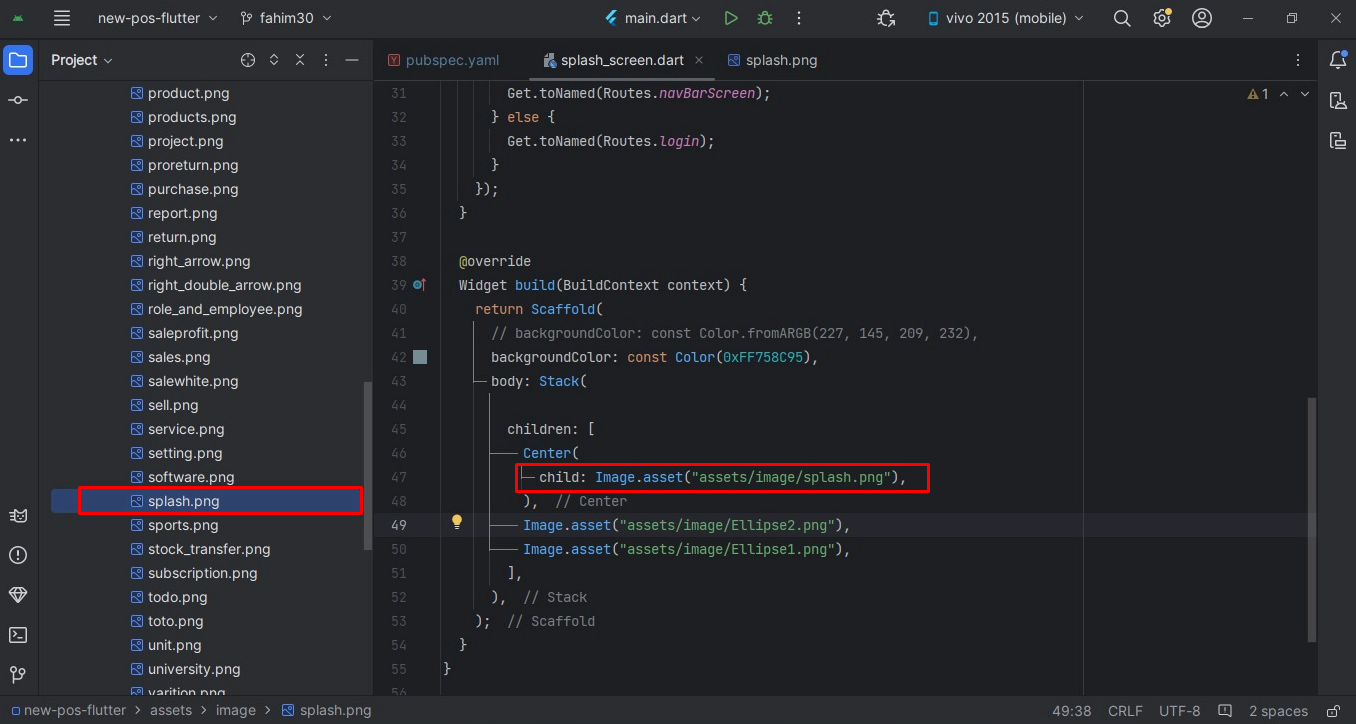Click the Search Everywhere magnifier
Viewport: 1356px width, 724px height.
[x=1122, y=18]
